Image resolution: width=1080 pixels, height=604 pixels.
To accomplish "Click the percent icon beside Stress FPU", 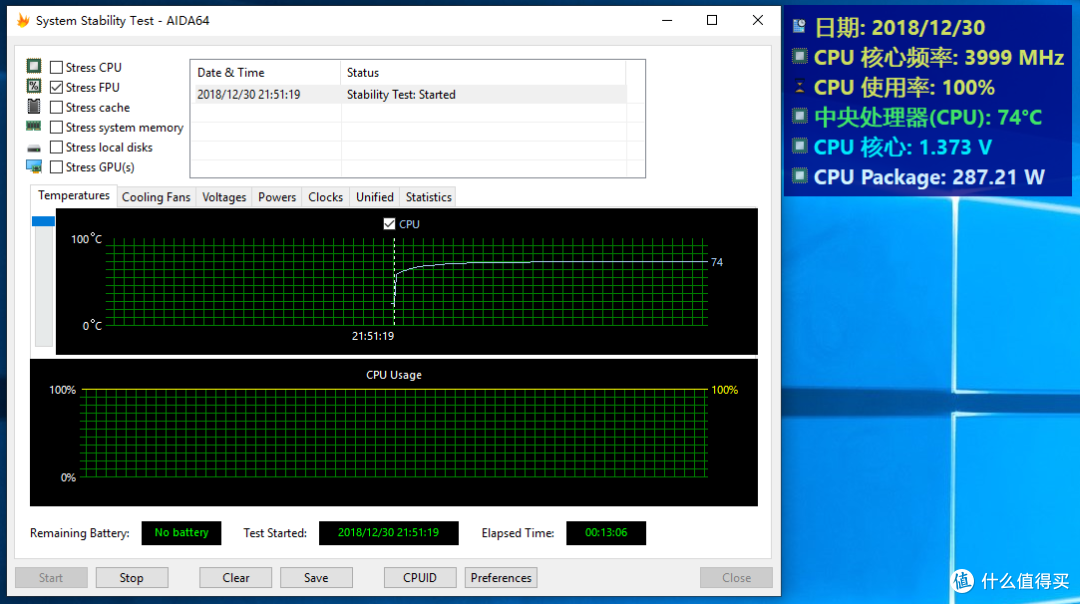I will tap(34, 86).
